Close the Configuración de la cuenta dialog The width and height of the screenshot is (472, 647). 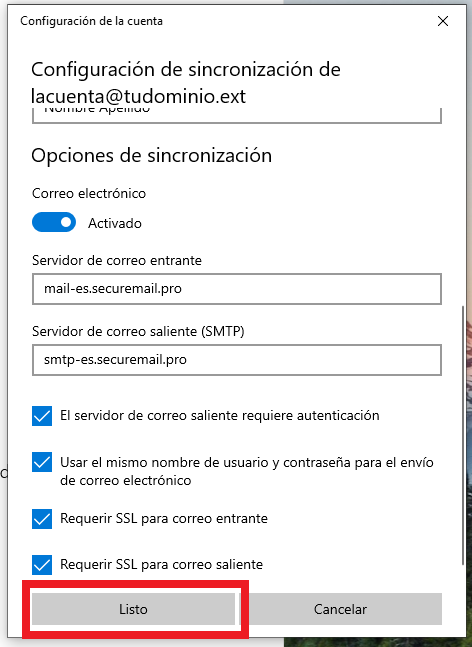tap(443, 21)
